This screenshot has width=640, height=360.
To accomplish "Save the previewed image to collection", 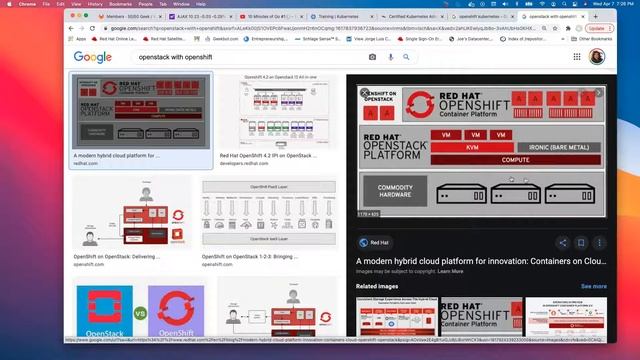I will [581, 243].
